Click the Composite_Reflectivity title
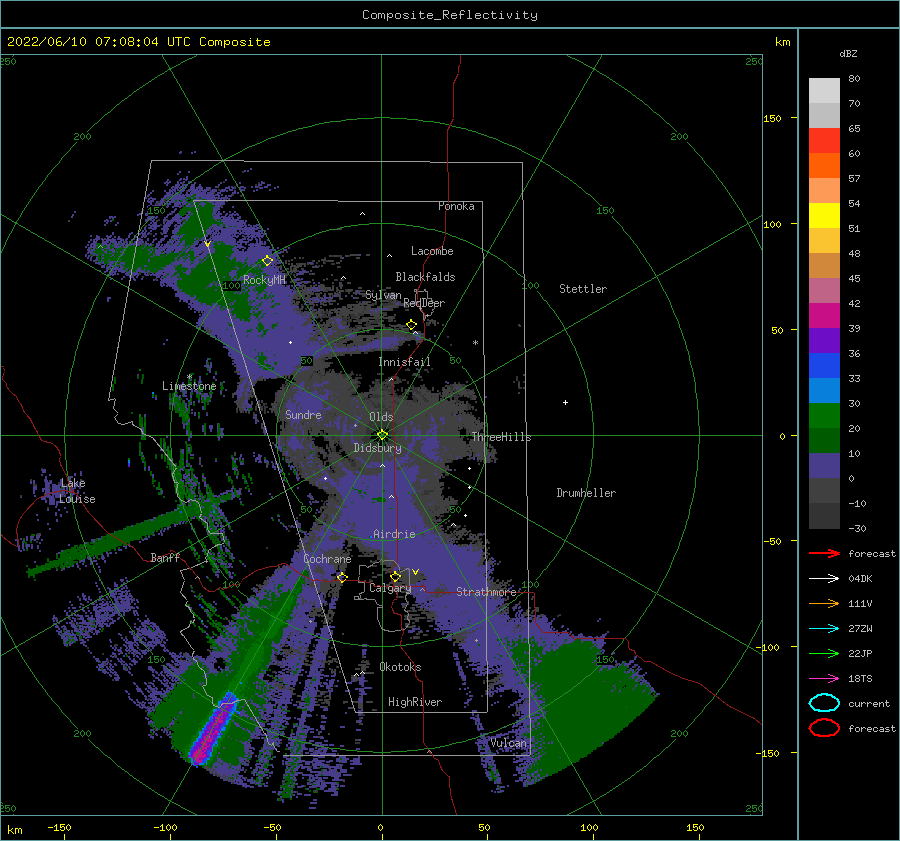Image resolution: width=900 pixels, height=841 pixels. point(450,15)
